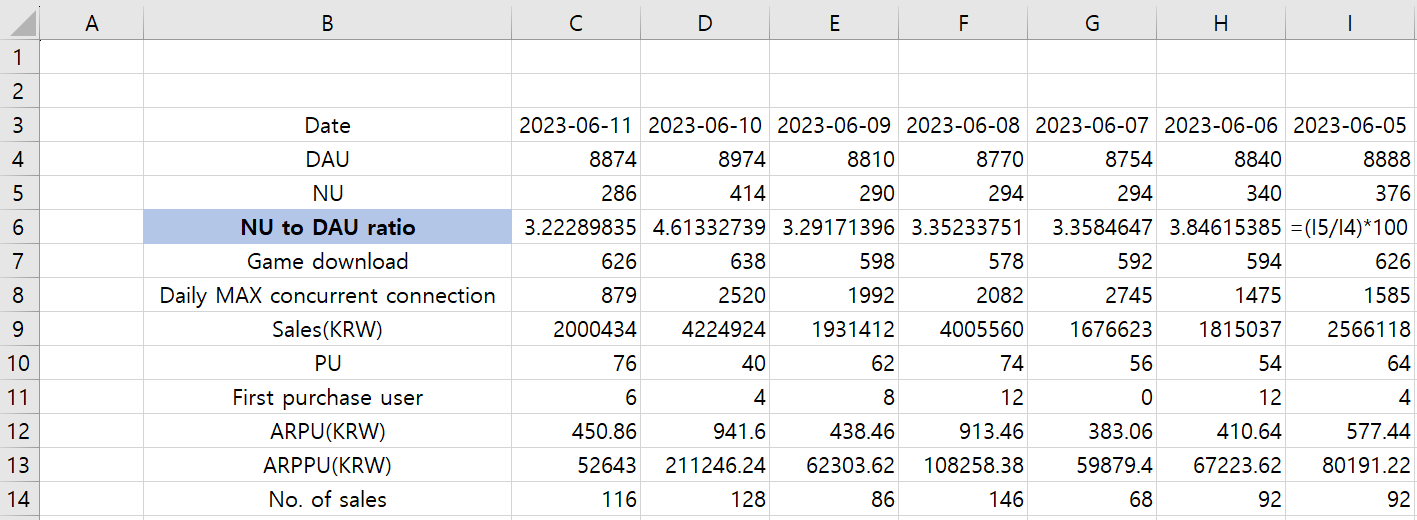1417x520 pixels.
Task: Select column C header
Action: point(576,22)
